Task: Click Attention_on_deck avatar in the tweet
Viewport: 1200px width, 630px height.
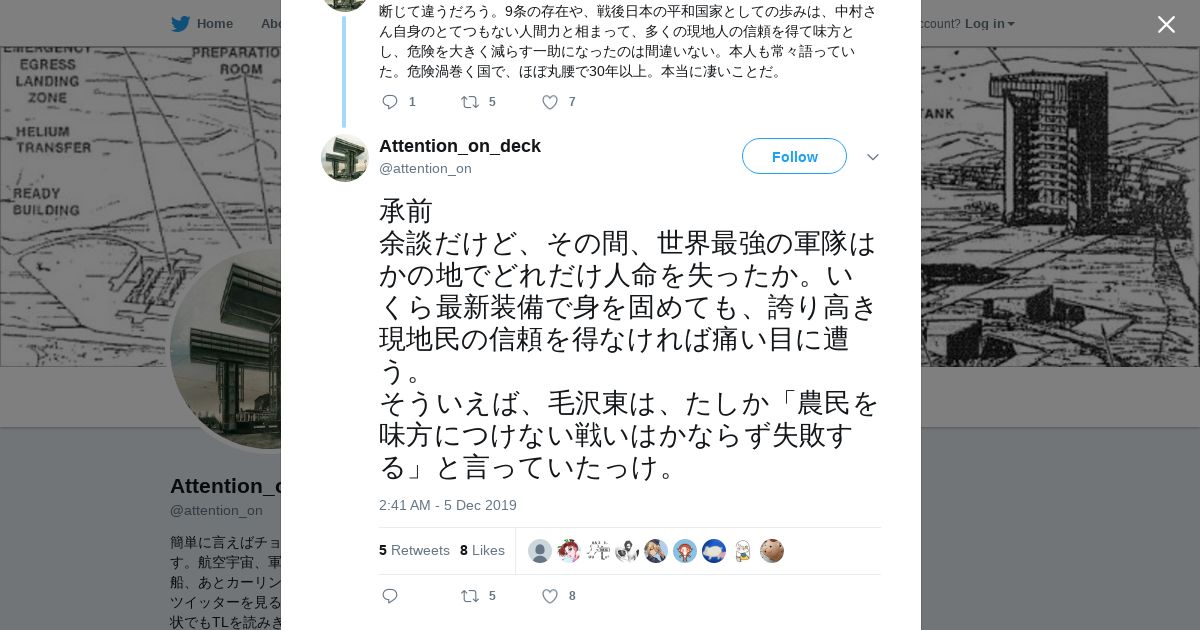Action: (x=345, y=158)
